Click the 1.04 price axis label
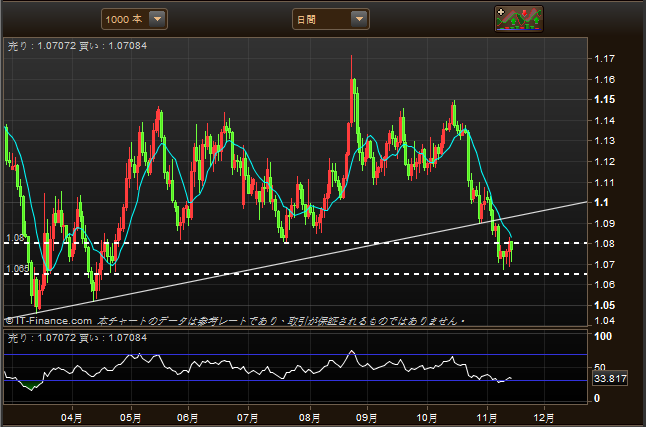 [604, 321]
